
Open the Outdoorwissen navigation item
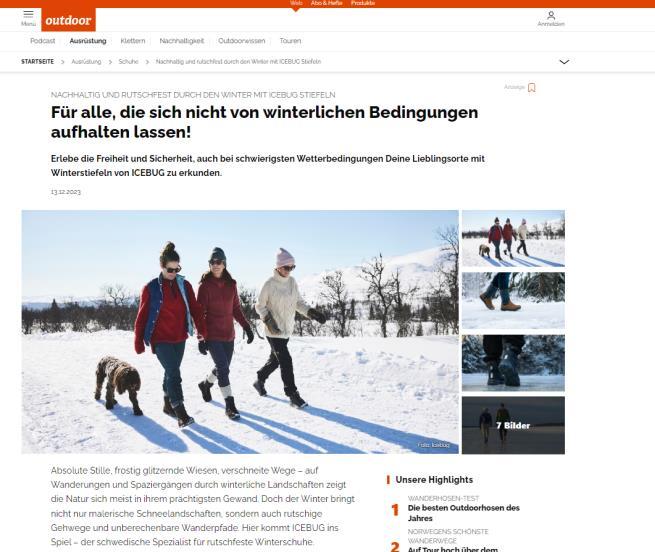pyautogui.click(x=241, y=41)
